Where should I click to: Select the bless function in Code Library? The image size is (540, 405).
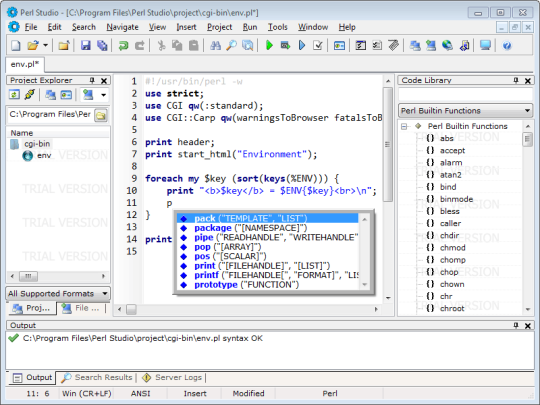(450, 211)
